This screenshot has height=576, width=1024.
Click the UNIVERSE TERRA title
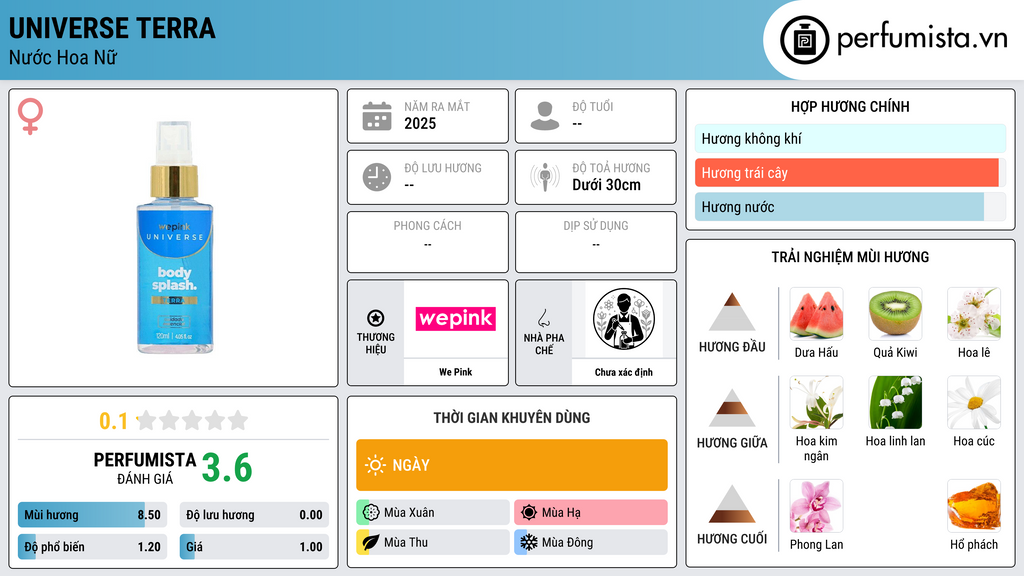112,28
